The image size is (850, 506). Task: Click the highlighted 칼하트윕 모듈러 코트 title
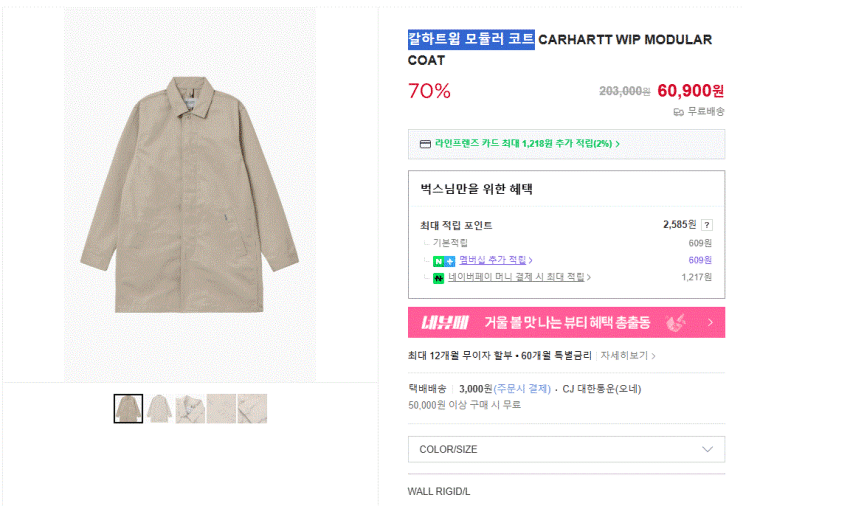pos(471,40)
